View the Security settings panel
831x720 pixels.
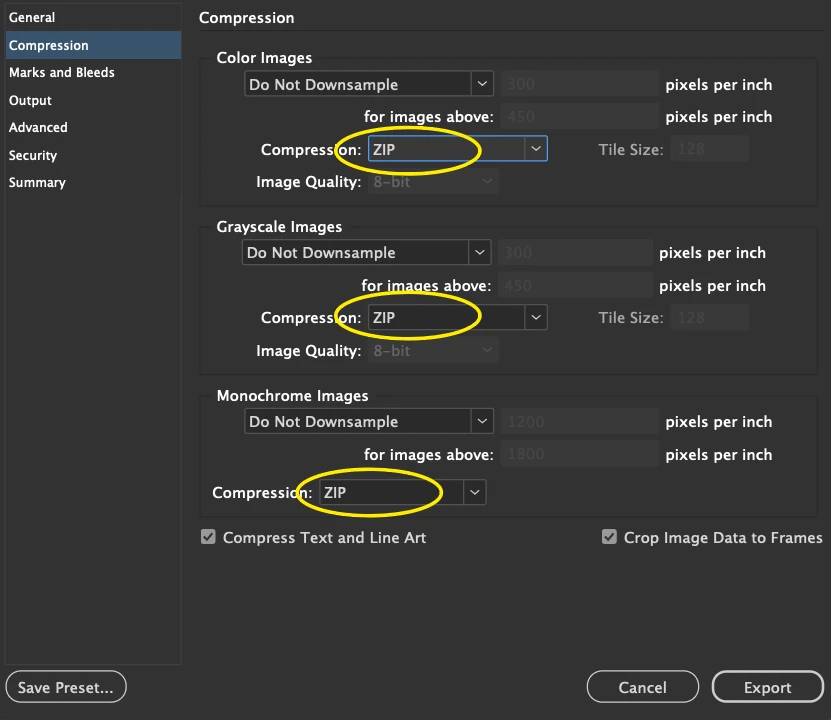(x=33, y=155)
